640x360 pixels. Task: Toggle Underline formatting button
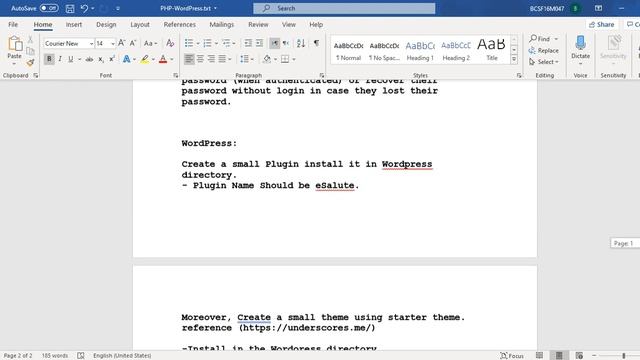pos(71,59)
